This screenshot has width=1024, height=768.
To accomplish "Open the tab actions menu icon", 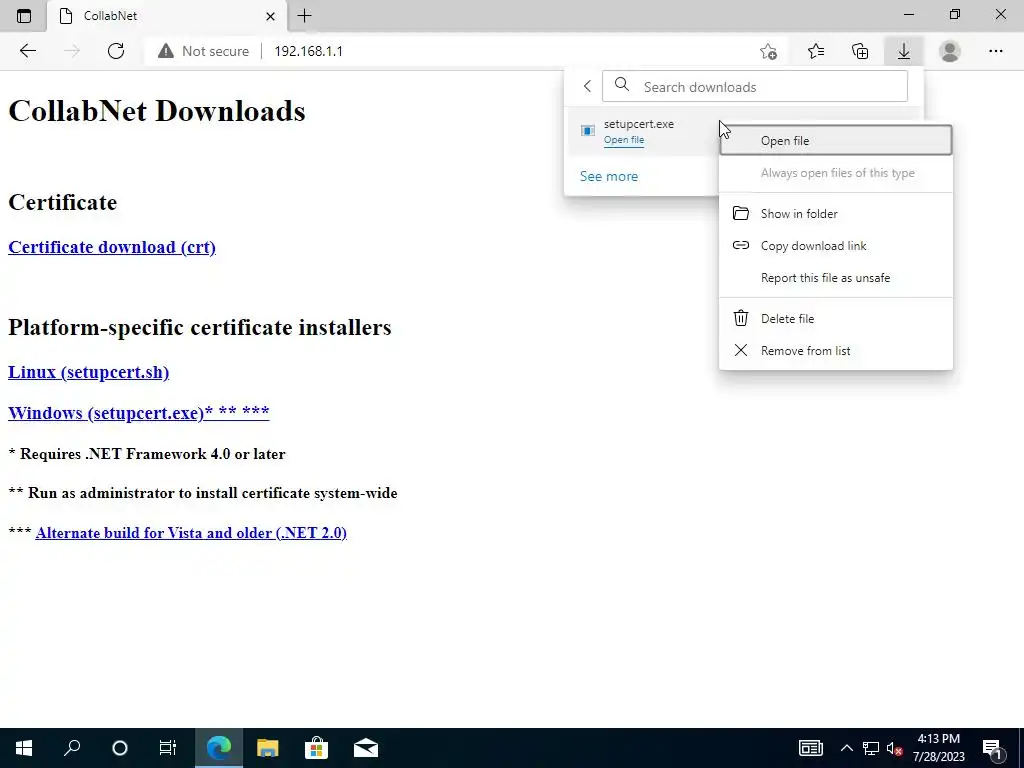I will click(x=24, y=16).
